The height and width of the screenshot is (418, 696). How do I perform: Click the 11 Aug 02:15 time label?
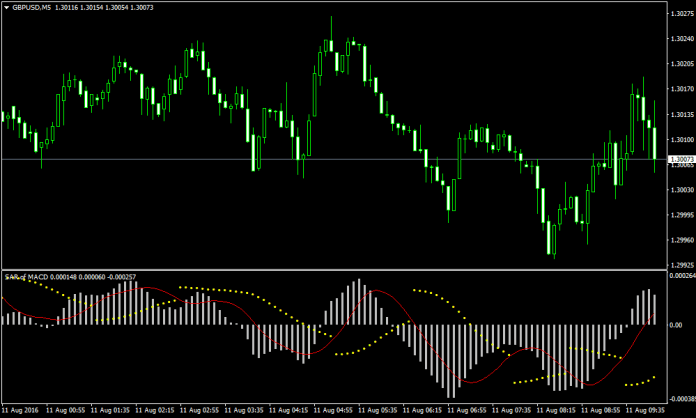coord(155,410)
